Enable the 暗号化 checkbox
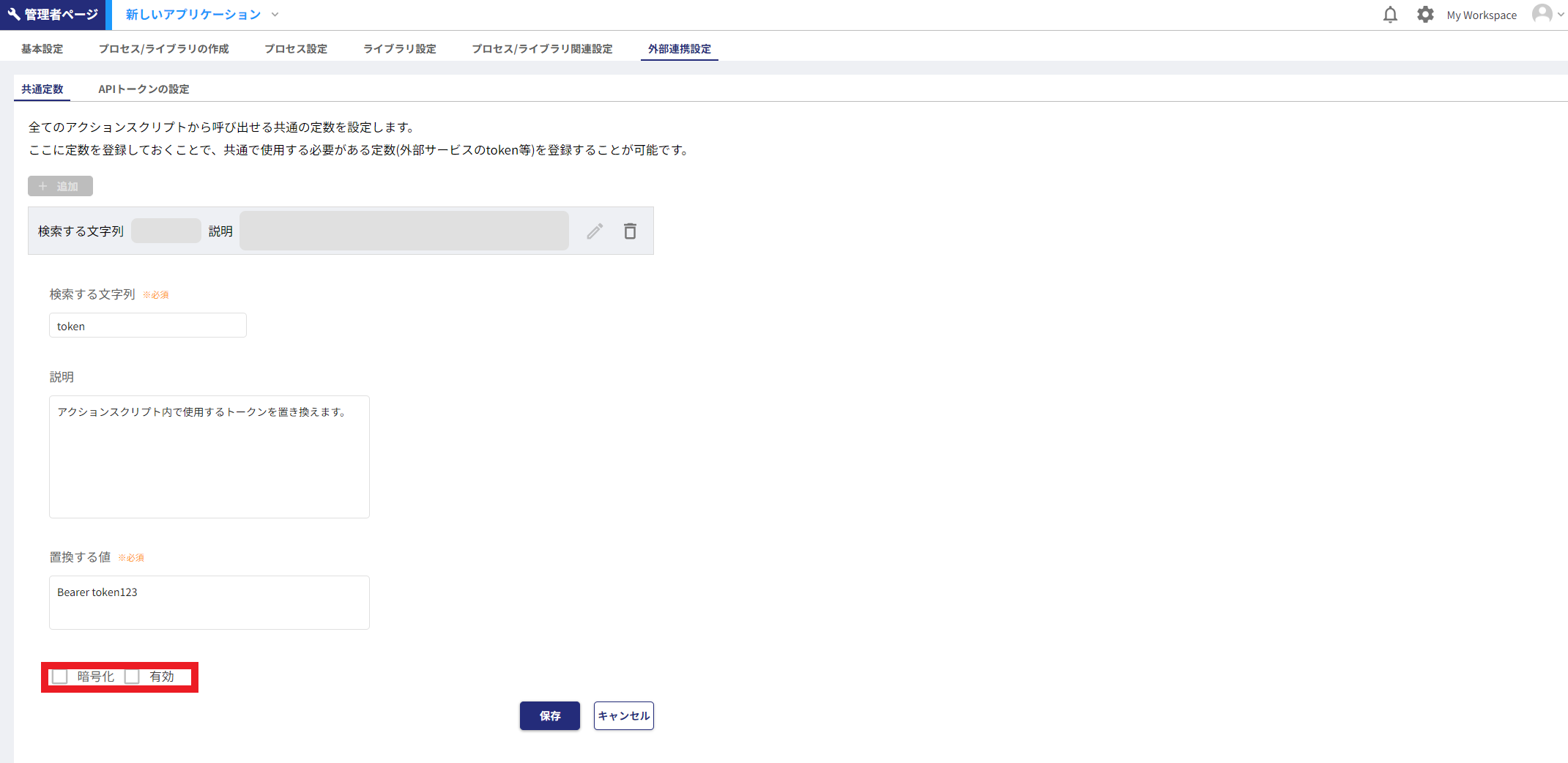 click(60, 677)
